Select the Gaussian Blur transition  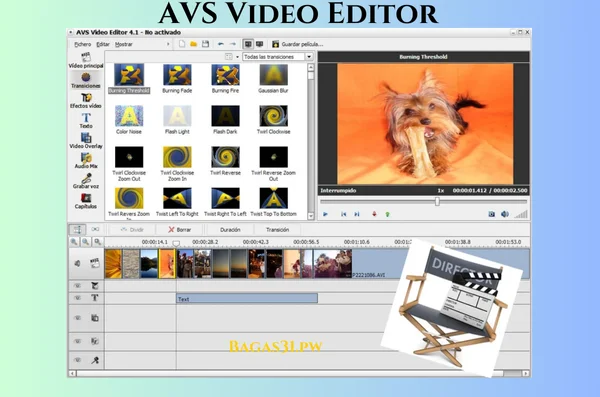click(x=273, y=79)
